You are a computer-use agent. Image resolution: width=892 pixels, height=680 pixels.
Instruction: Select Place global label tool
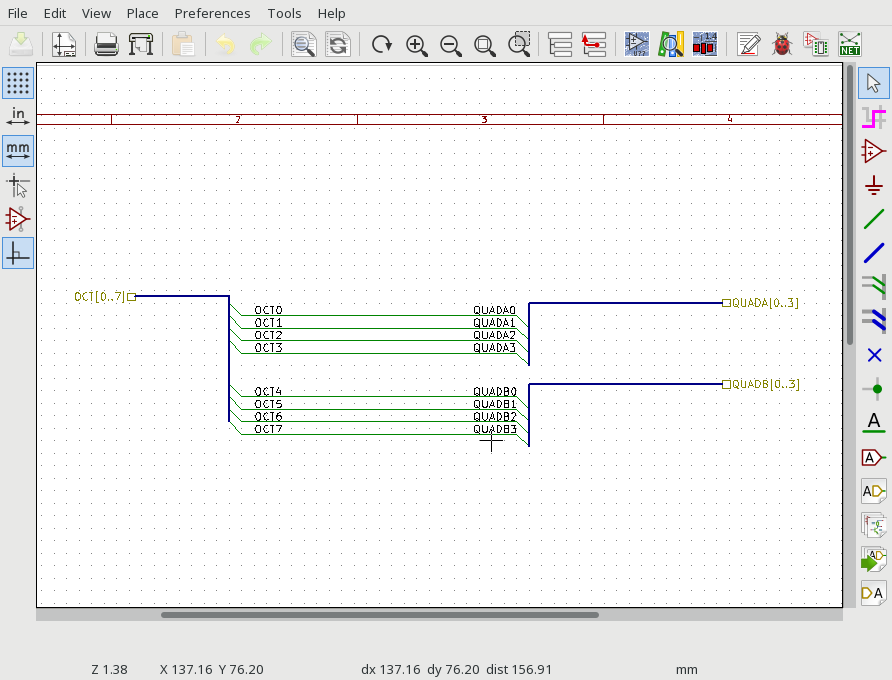pyautogui.click(x=874, y=458)
